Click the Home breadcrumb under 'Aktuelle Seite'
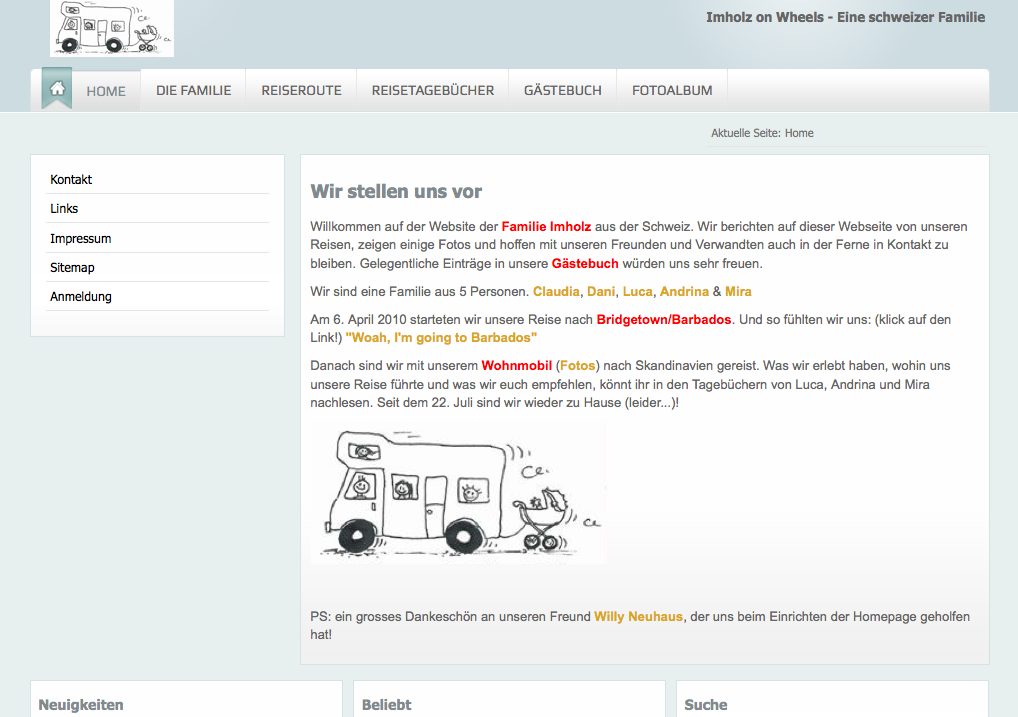 click(x=799, y=132)
